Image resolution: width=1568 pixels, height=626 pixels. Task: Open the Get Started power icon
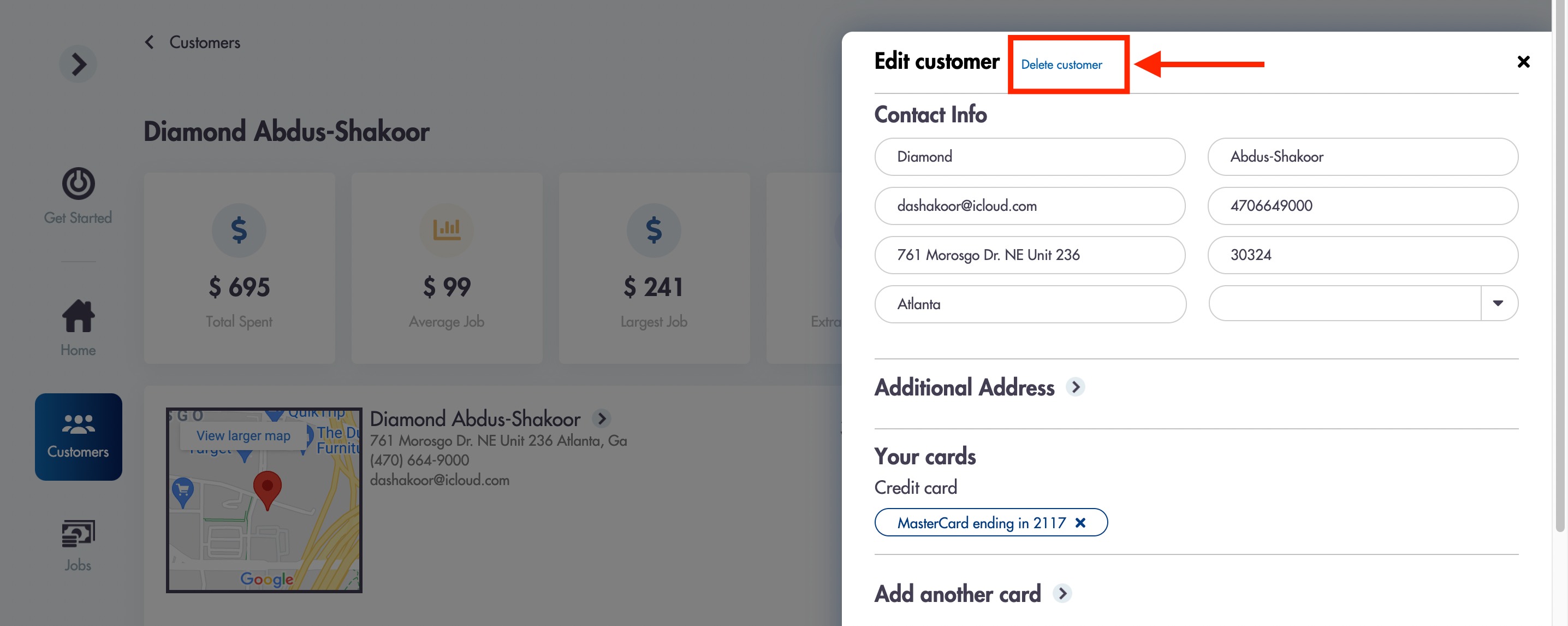[x=78, y=184]
